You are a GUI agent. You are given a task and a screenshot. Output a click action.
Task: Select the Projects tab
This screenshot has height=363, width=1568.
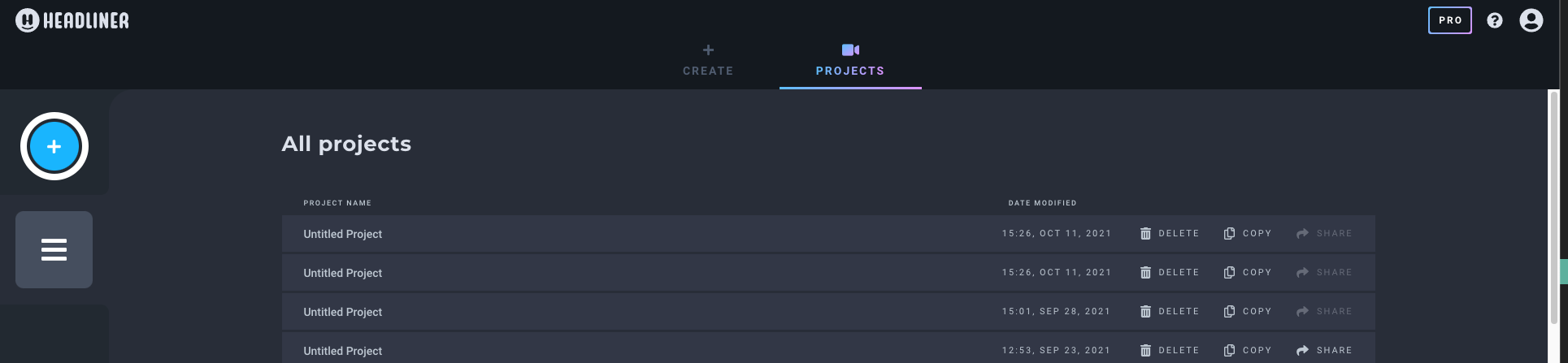(x=850, y=60)
